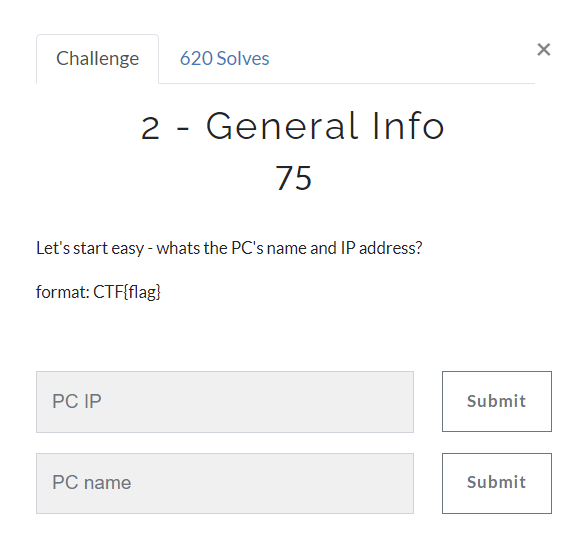Image resolution: width=584 pixels, height=556 pixels.
Task: Click Submit beside the PC IP field
Action: (x=496, y=401)
